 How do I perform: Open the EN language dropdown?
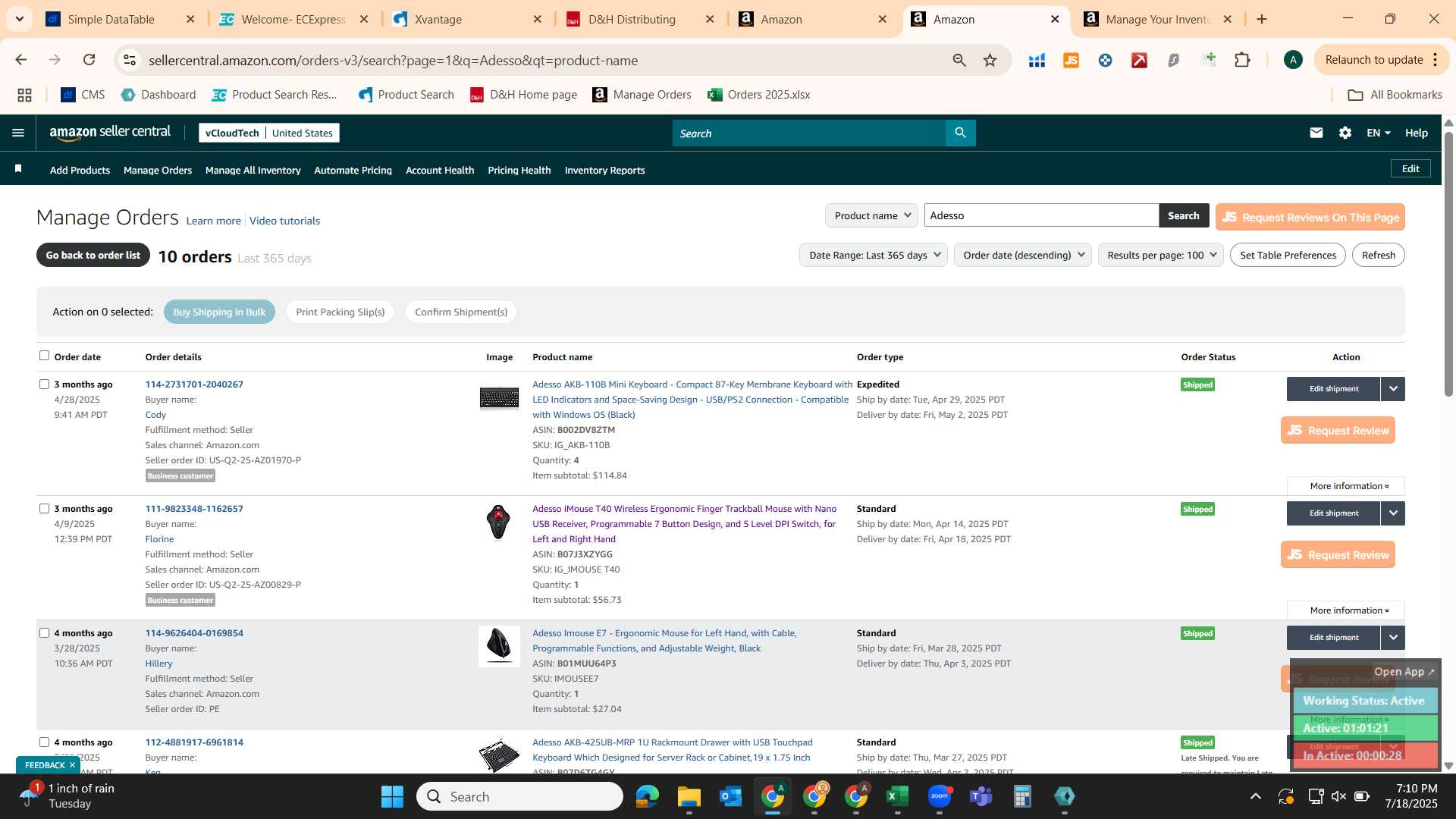tap(1378, 133)
